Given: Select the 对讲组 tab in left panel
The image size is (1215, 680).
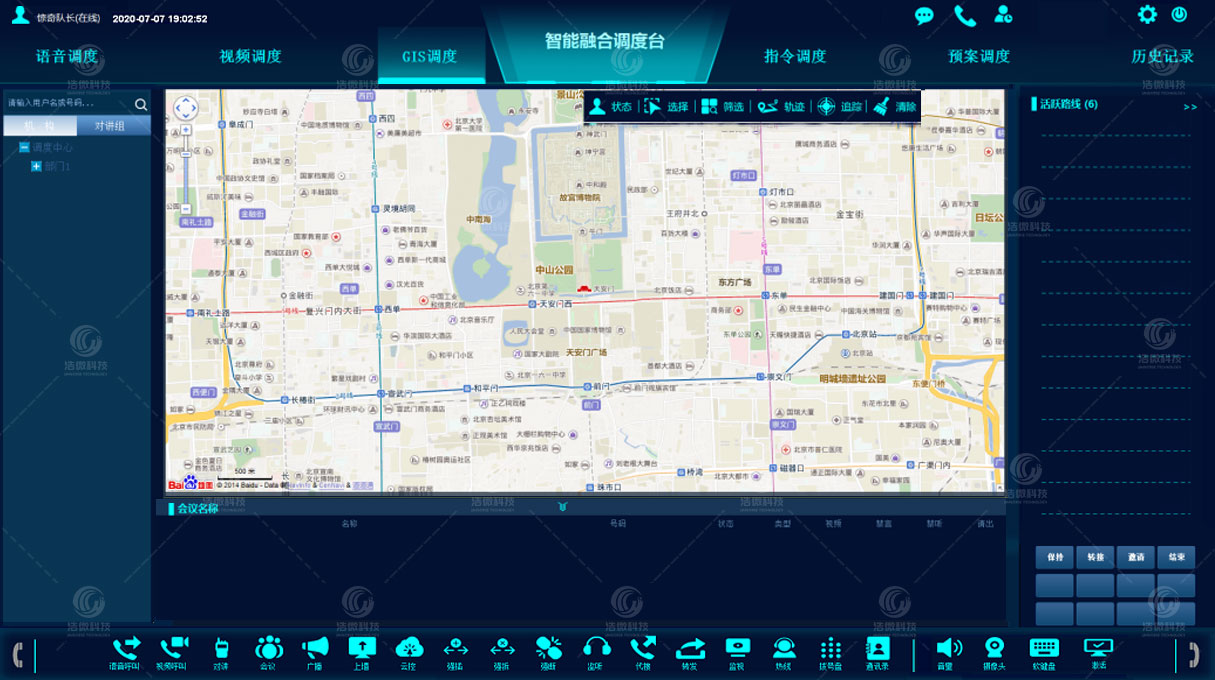Looking at the screenshot, I should (x=109, y=125).
